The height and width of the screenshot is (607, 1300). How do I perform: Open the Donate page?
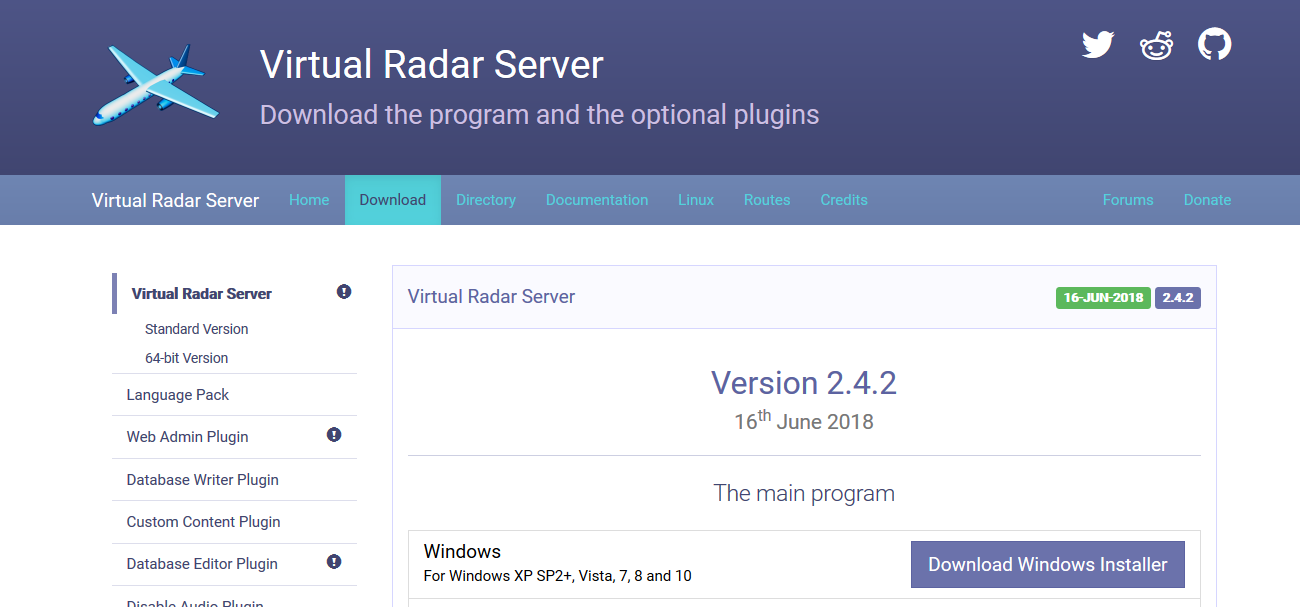(x=1206, y=199)
